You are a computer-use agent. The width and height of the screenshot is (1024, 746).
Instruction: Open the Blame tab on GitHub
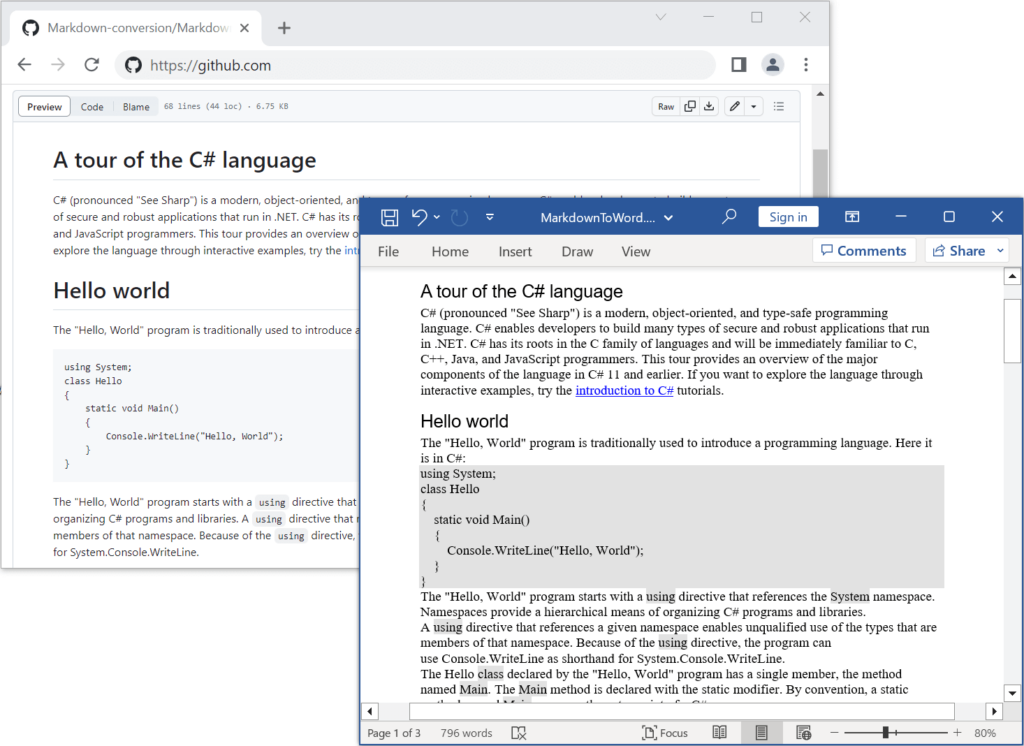tap(136, 106)
